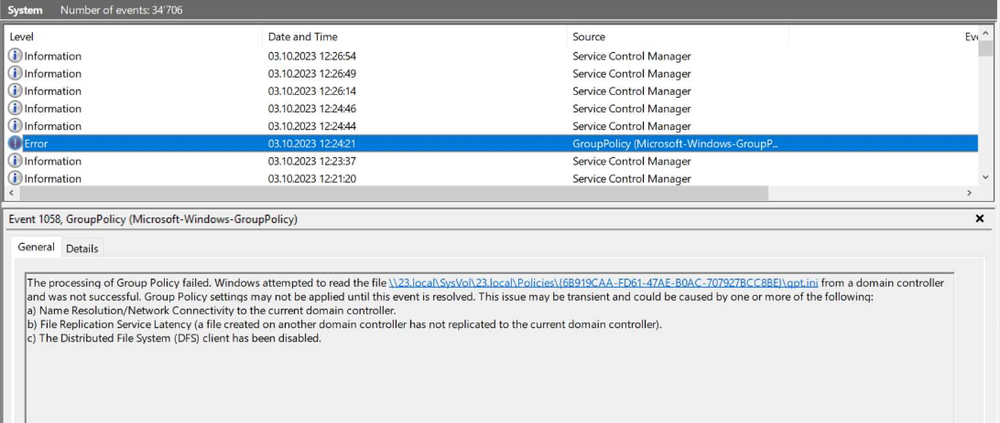Click error icon of GroupPolicy event
The height and width of the screenshot is (423, 1000).
pyautogui.click(x=15, y=144)
